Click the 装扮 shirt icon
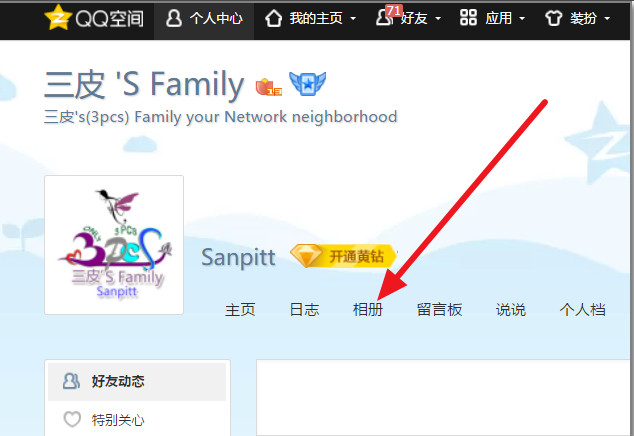634x436 pixels. 554,18
